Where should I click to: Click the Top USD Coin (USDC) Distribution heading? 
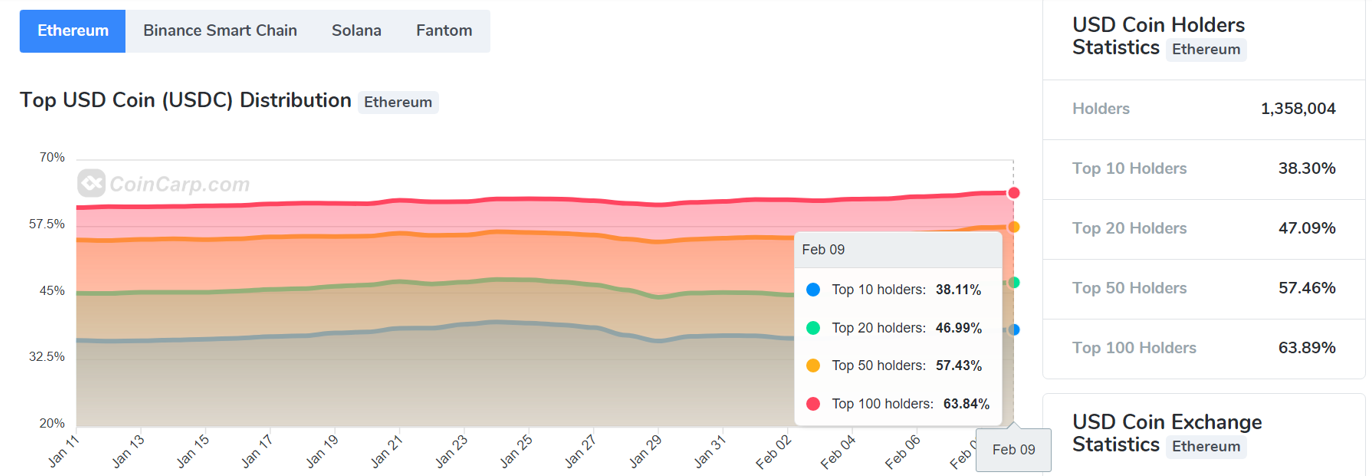click(x=186, y=101)
